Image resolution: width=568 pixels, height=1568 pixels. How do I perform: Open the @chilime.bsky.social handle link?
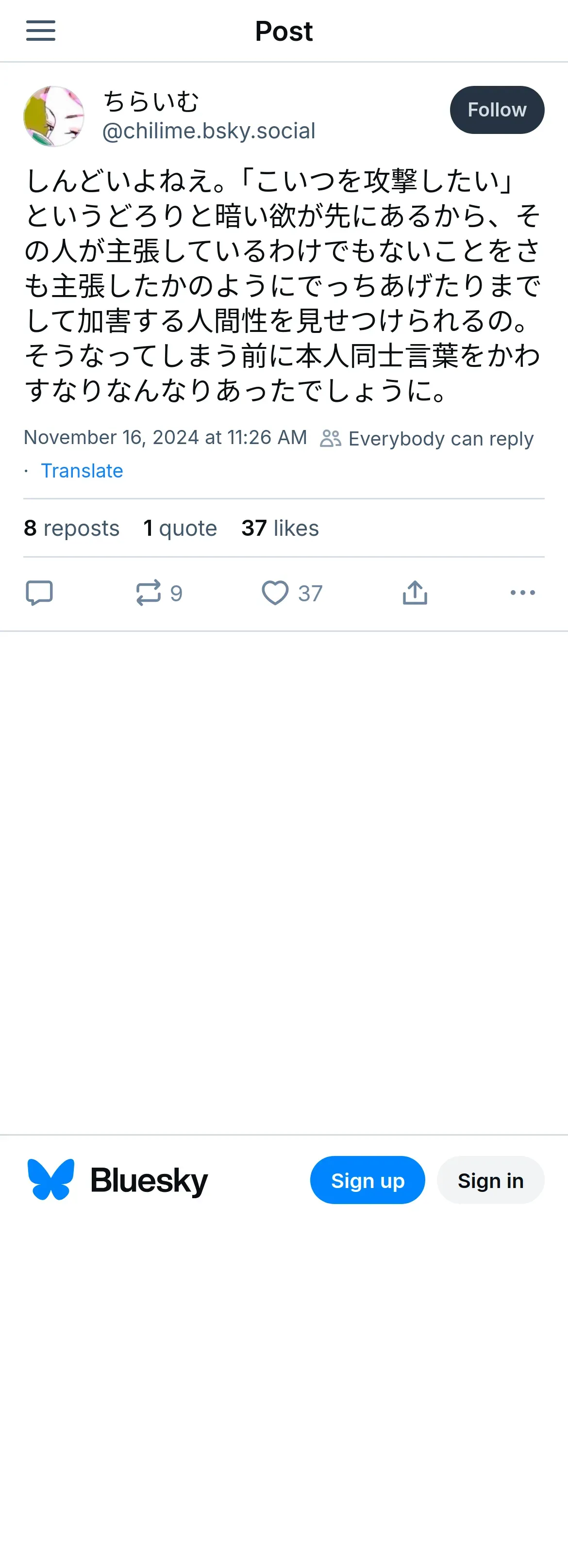[x=209, y=131]
